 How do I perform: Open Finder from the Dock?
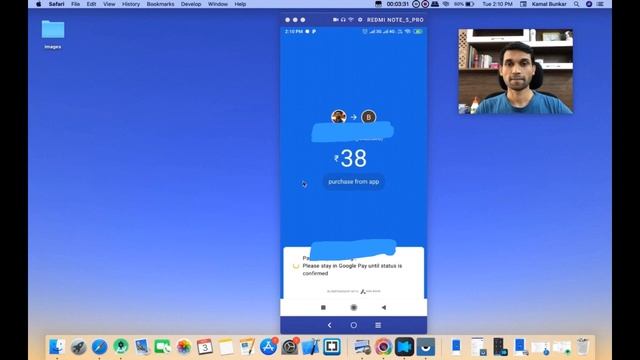click(x=57, y=347)
